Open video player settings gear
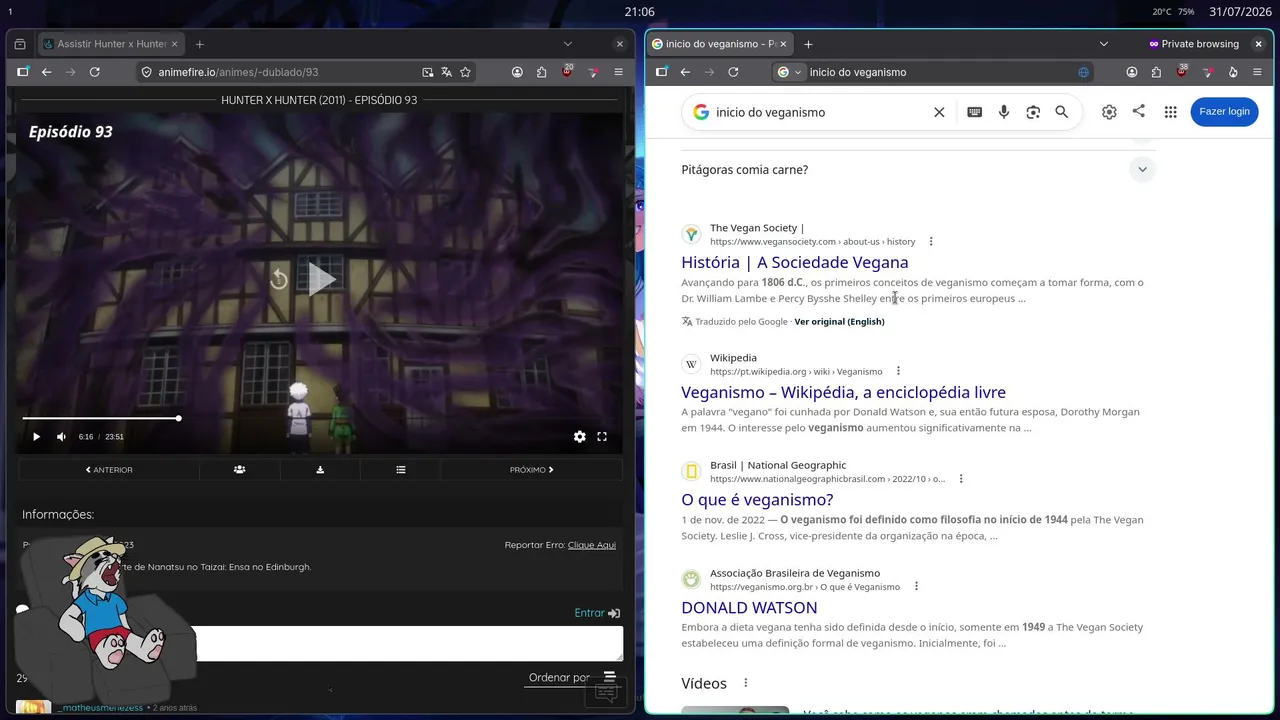Screen dimensions: 1280x720 (x=580, y=437)
